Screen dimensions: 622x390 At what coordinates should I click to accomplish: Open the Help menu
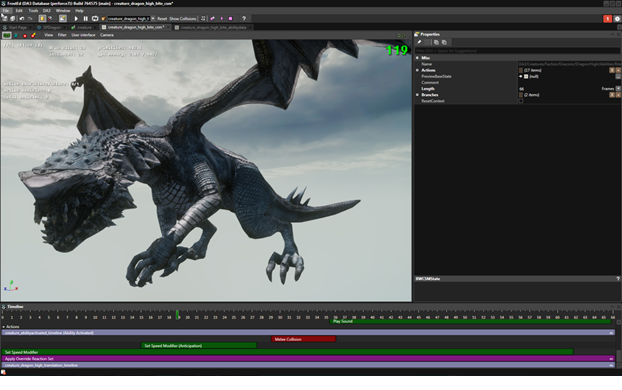coord(79,11)
